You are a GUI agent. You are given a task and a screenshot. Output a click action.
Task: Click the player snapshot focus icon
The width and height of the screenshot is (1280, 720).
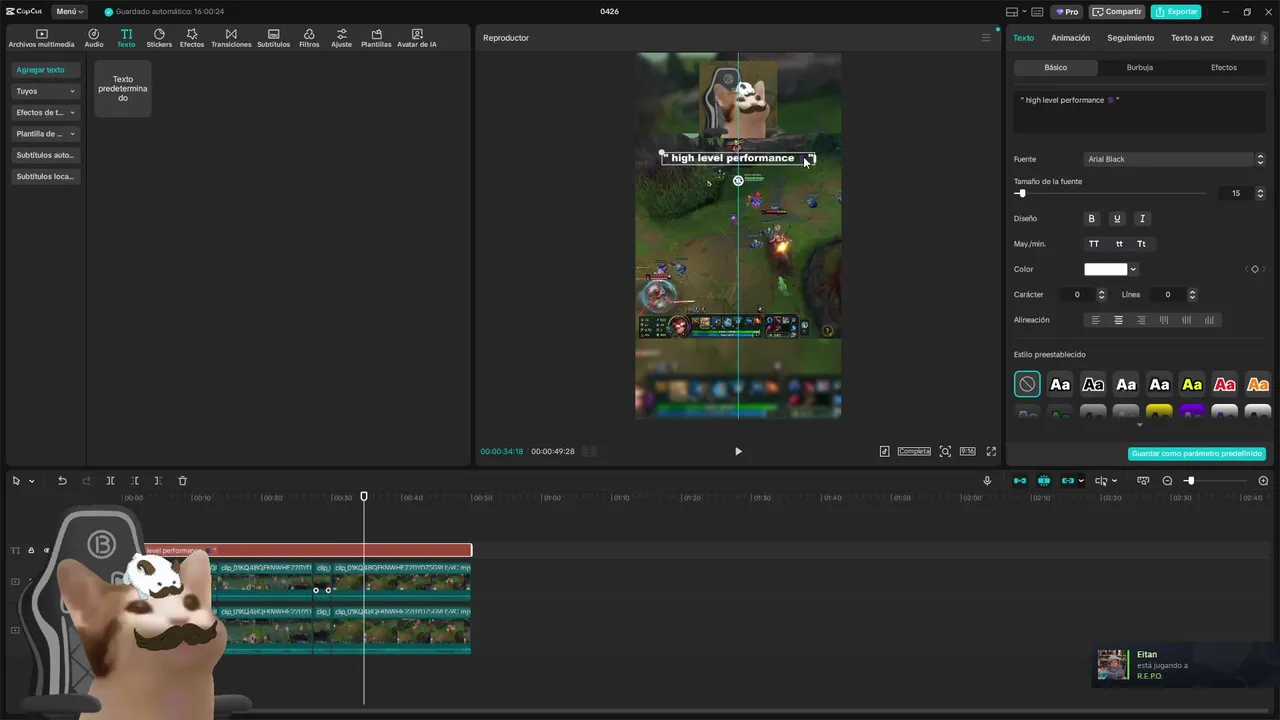[x=945, y=452]
